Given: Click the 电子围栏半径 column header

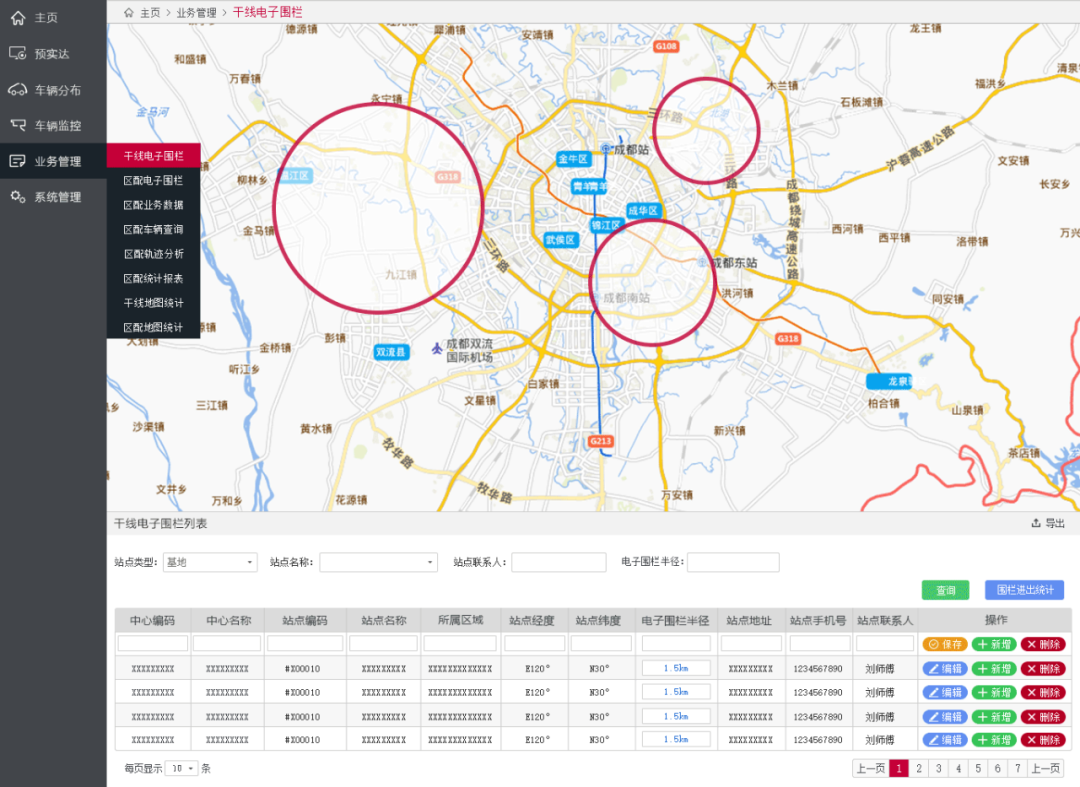Looking at the screenshot, I should (676, 620).
